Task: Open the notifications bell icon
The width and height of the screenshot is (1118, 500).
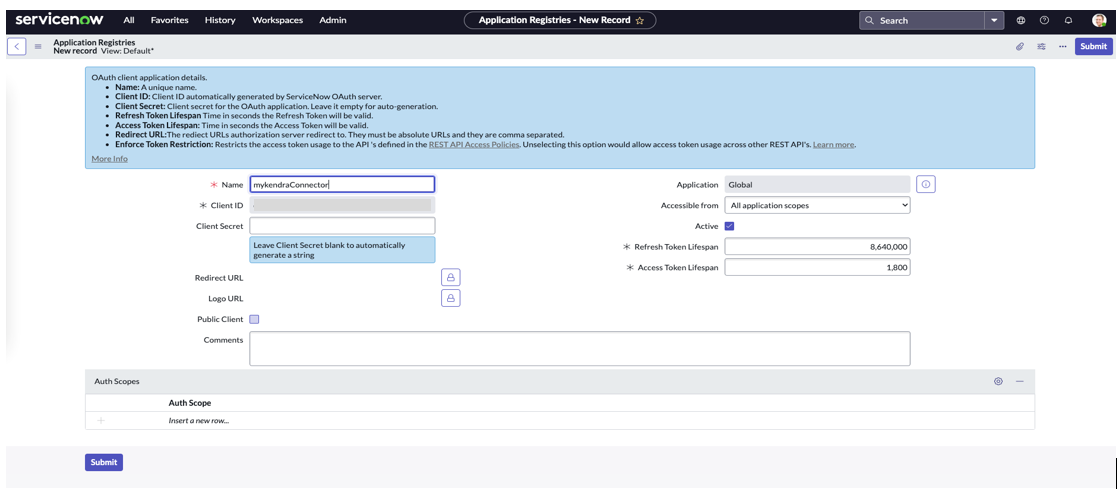Action: [x=1068, y=21]
